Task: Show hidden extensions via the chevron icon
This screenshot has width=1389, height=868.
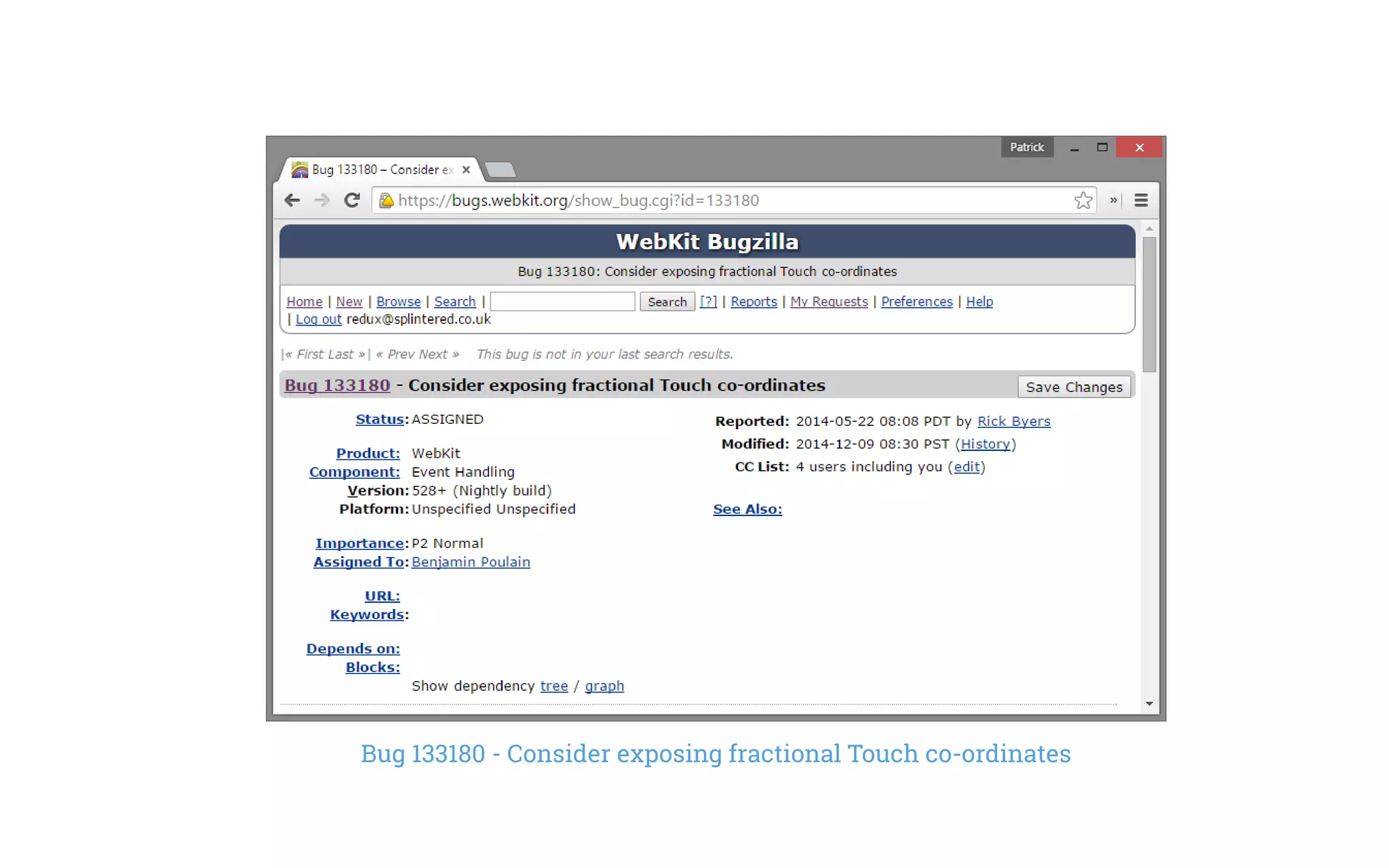Action: click(x=1113, y=200)
